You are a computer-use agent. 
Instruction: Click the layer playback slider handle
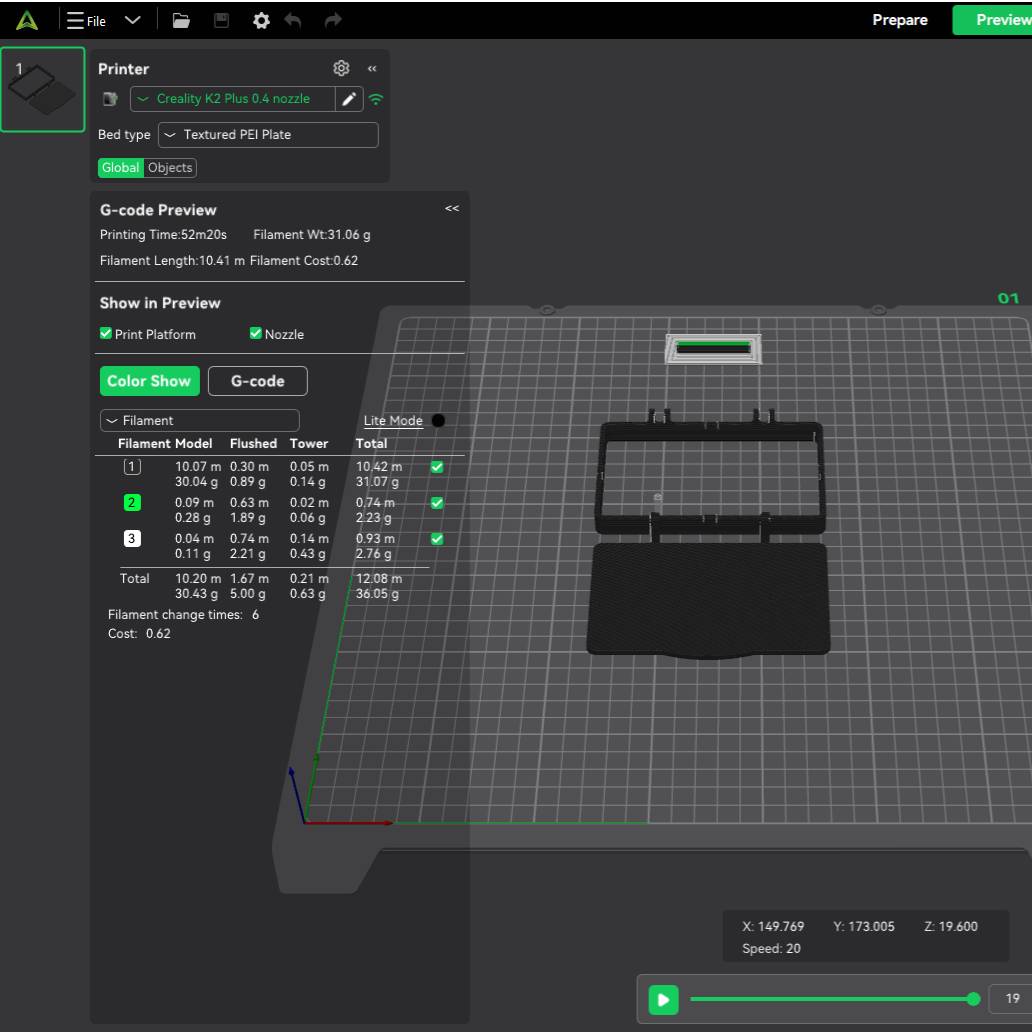[974, 999]
